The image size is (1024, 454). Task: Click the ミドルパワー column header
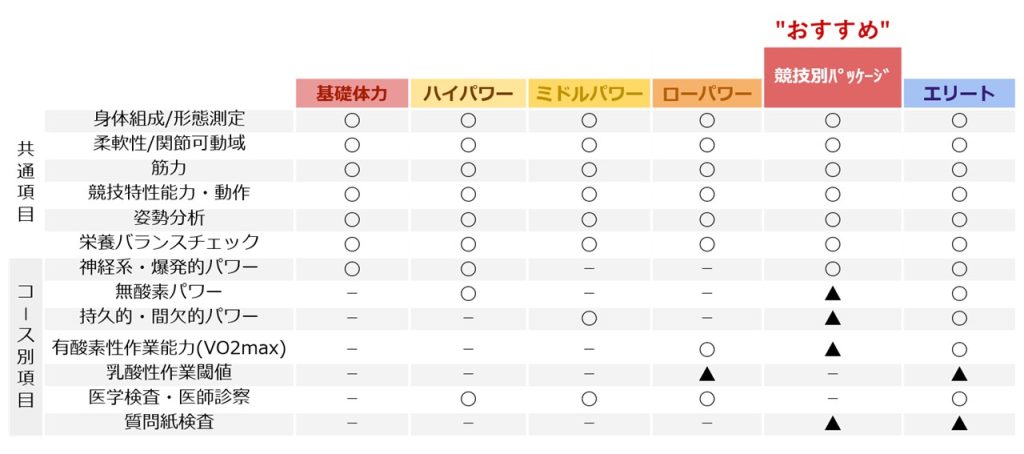click(x=589, y=93)
